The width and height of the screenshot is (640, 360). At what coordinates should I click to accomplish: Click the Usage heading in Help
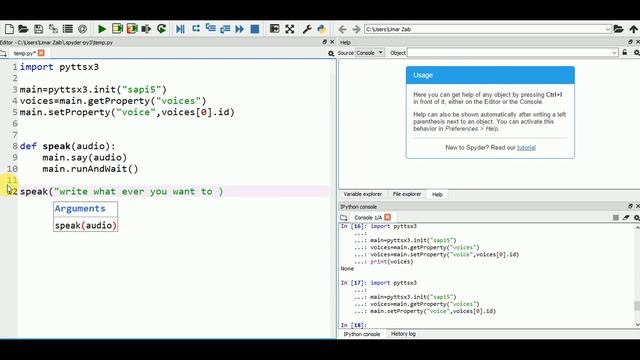[423, 75]
